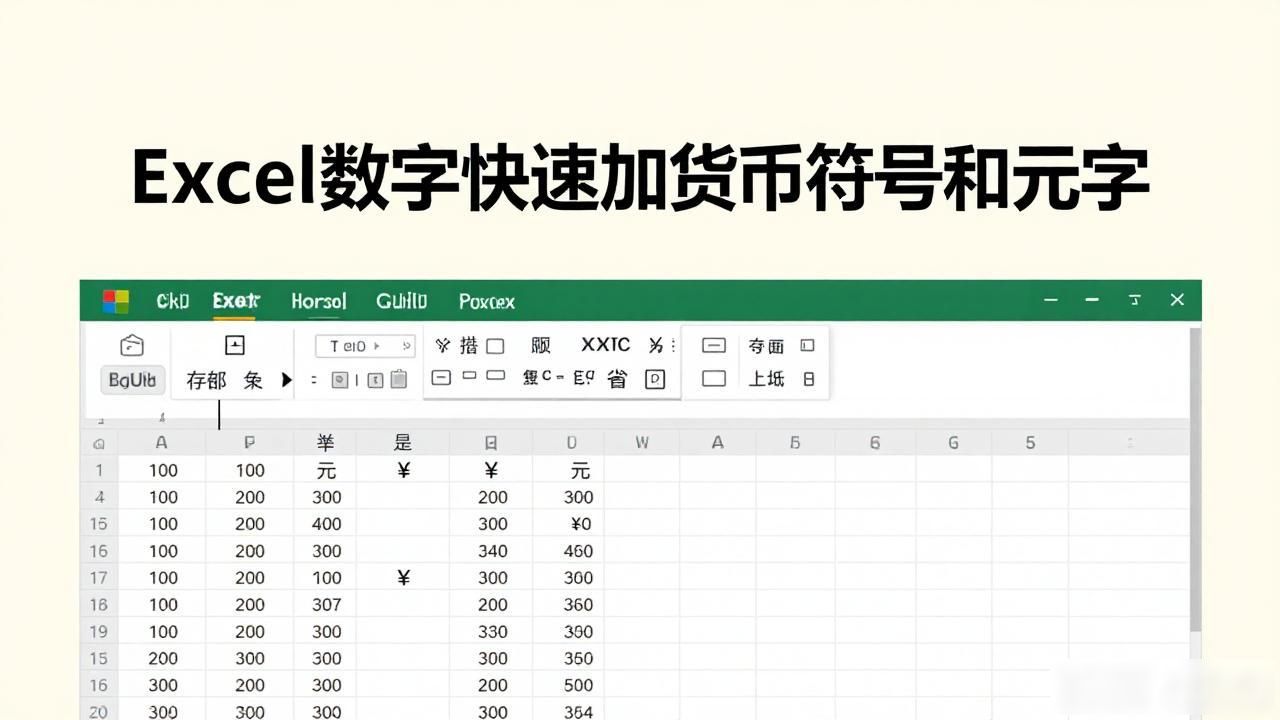Click the cell containing 340
This screenshot has width=1280, height=720.
point(492,550)
